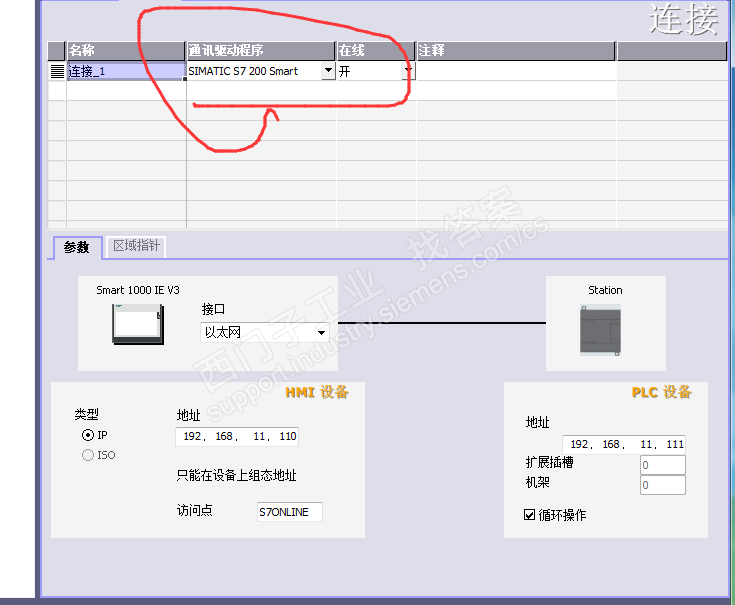Select the row handle icon of 连接_1
The height and width of the screenshot is (605, 735).
(57, 71)
